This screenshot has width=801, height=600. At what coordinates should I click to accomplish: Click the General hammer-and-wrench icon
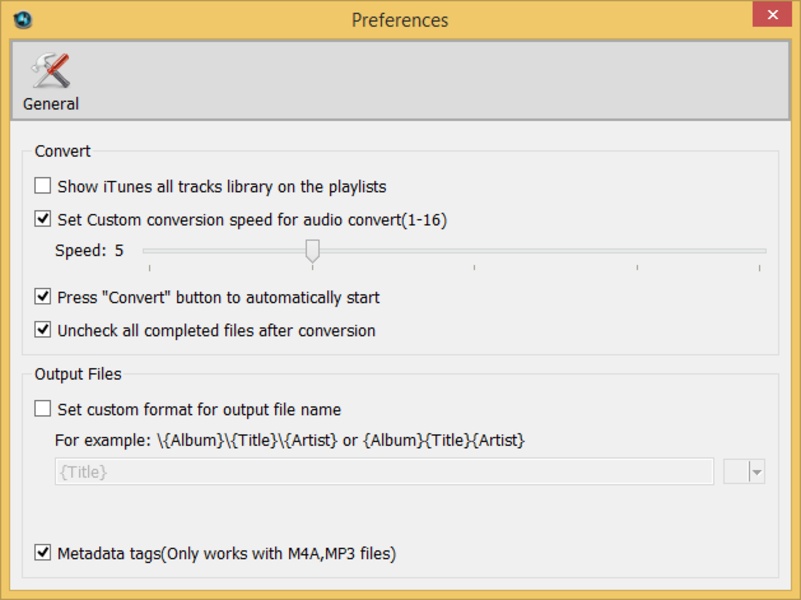click(x=50, y=69)
